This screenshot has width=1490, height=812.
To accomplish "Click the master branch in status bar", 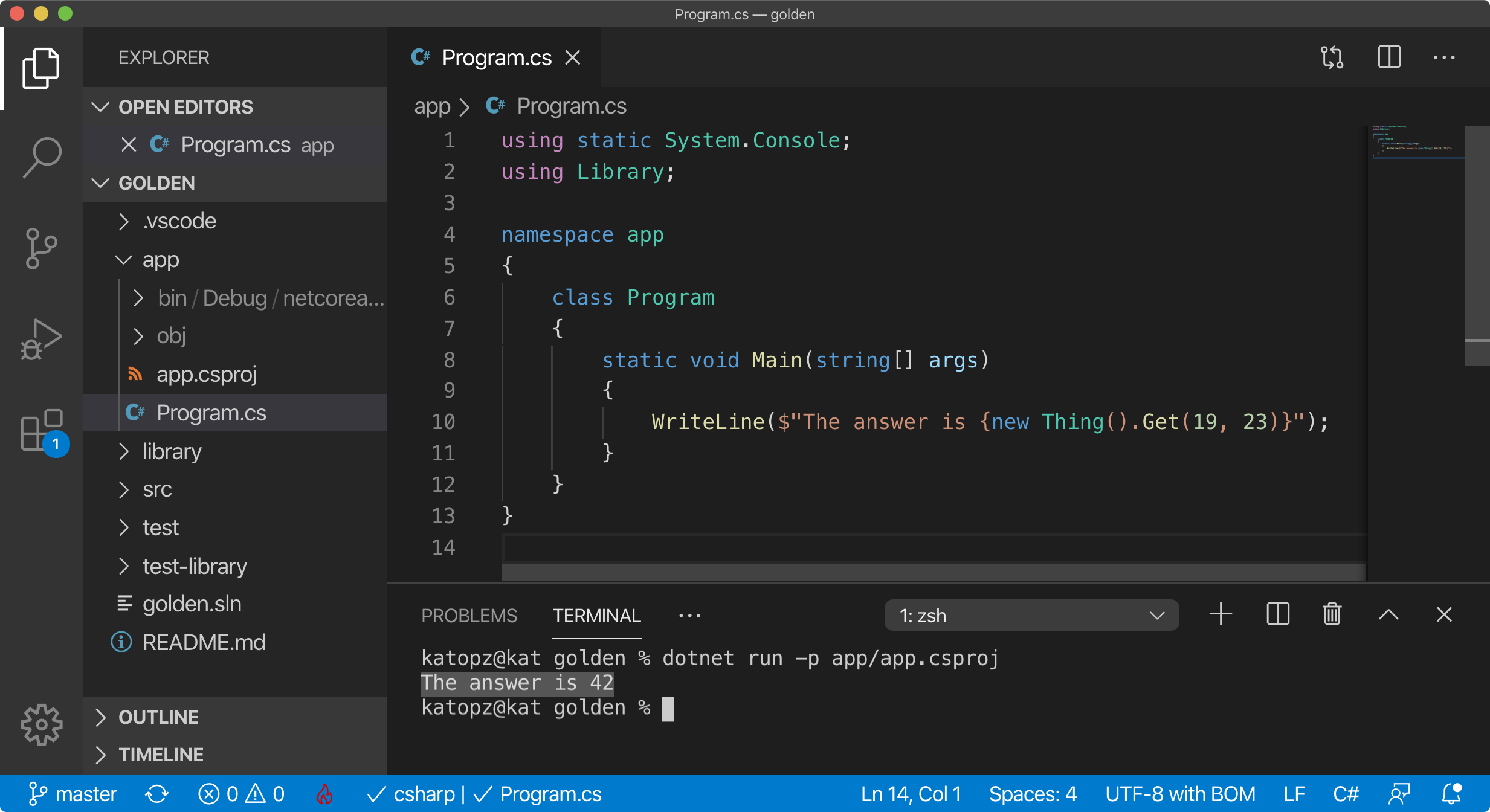I will 73,794.
